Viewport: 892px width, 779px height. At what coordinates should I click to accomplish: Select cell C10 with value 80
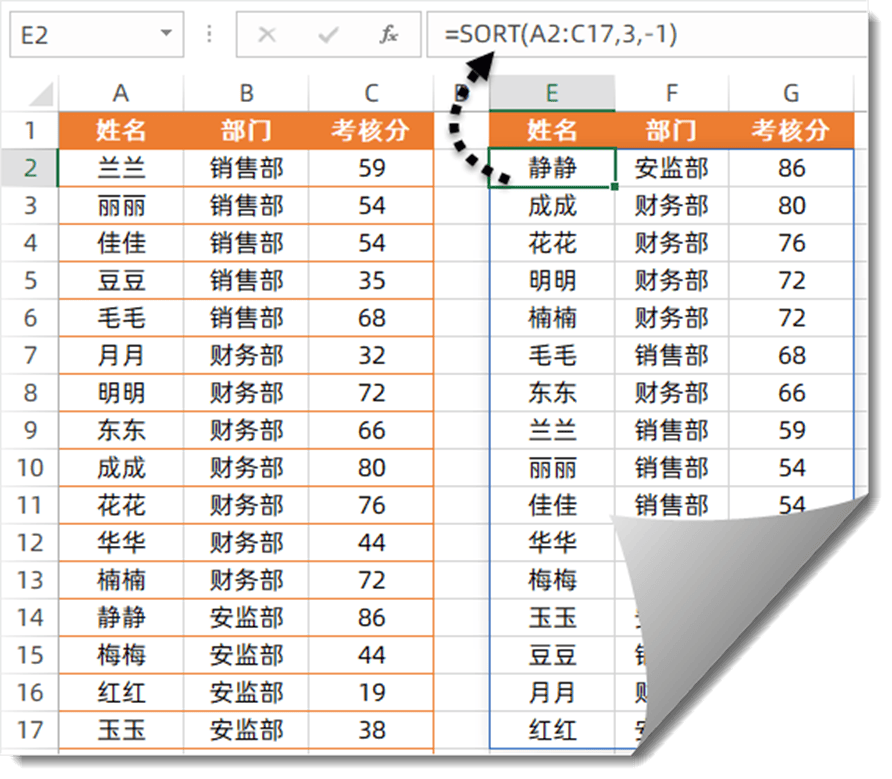[371, 468]
